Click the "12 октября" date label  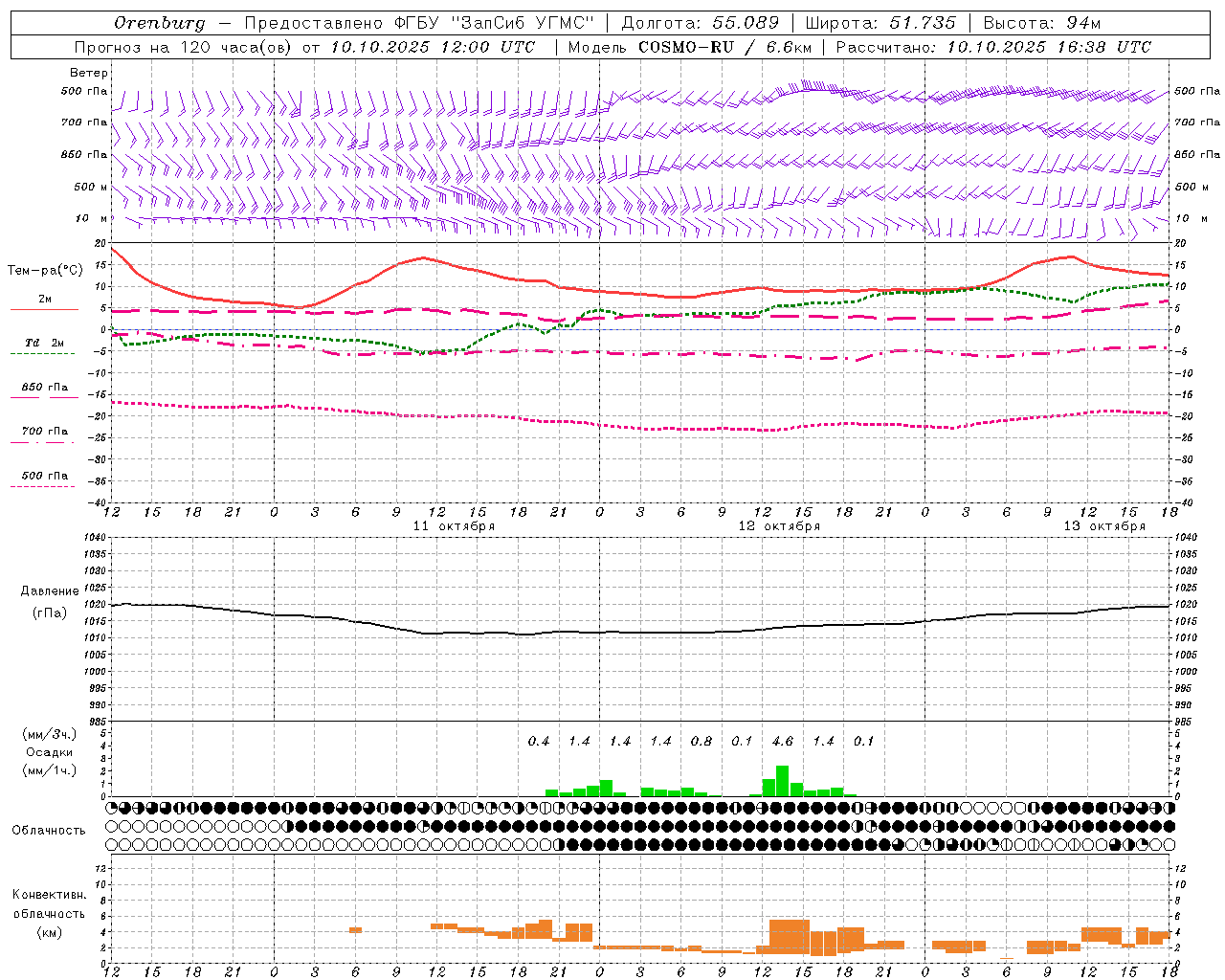point(779,526)
